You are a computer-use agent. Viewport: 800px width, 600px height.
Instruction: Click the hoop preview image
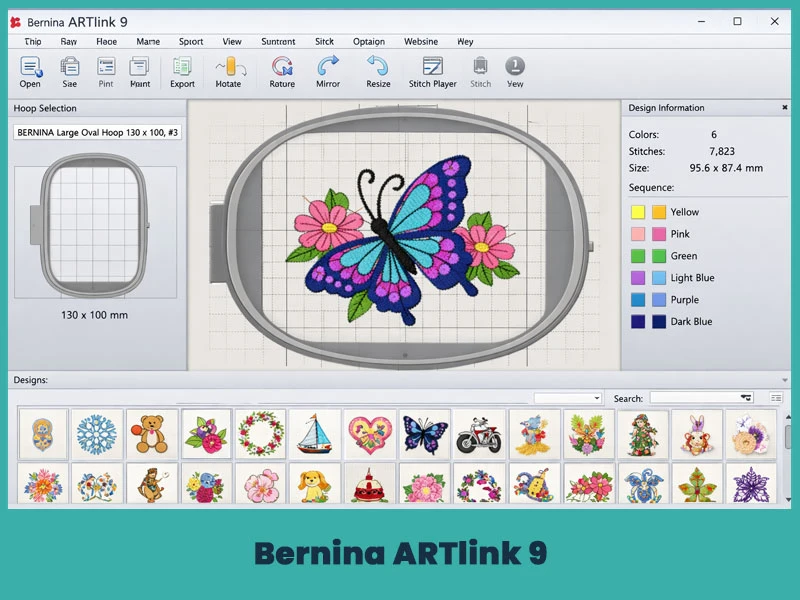(95, 232)
